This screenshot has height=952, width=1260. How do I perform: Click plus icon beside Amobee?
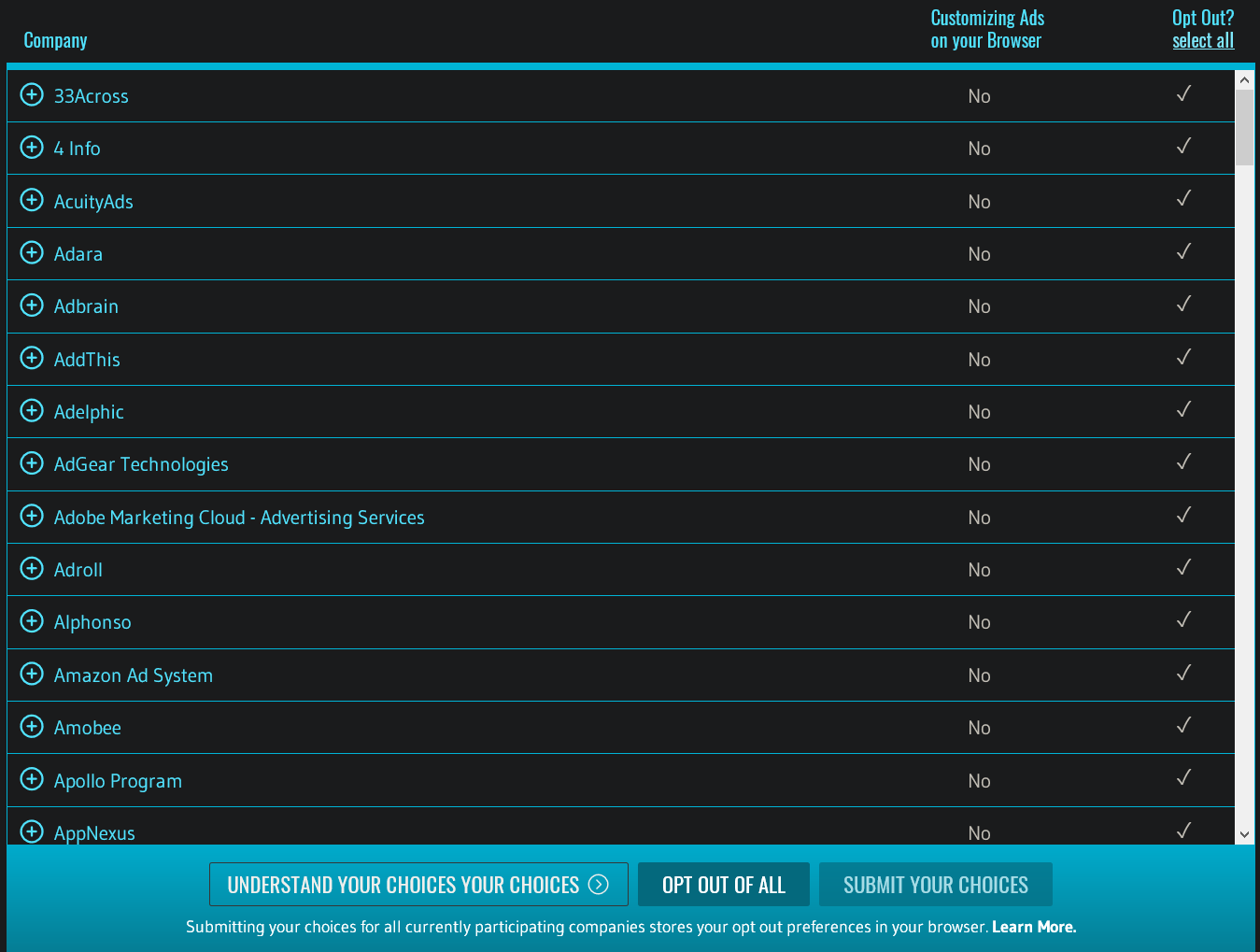[x=32, y=727]
